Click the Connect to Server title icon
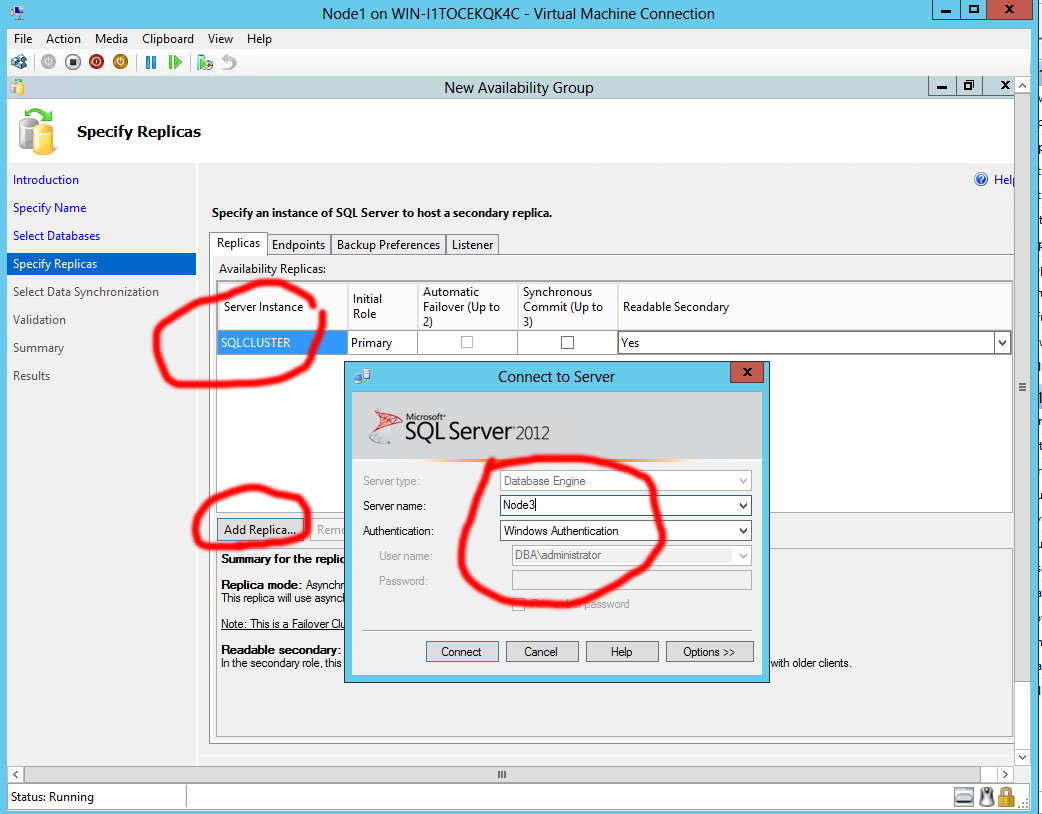This screenshot has height=814, width=1042. [x=362, y=377]
